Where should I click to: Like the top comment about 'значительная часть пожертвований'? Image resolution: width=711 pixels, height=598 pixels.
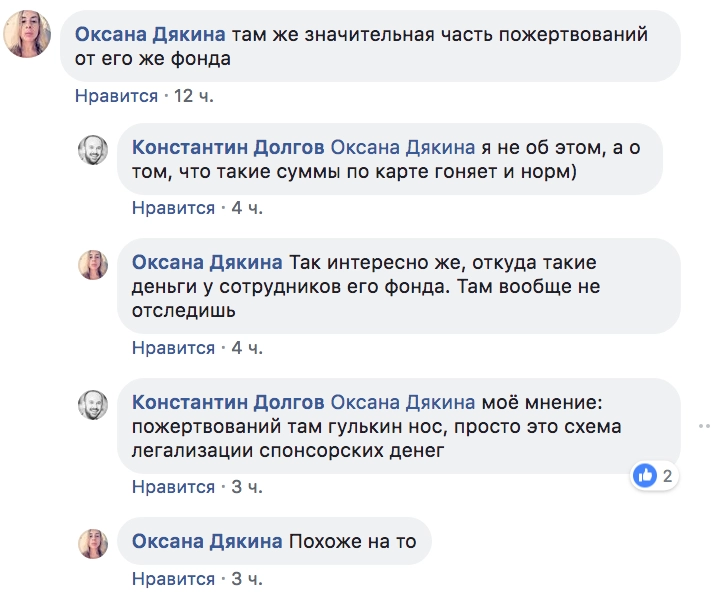pos(116,96)
